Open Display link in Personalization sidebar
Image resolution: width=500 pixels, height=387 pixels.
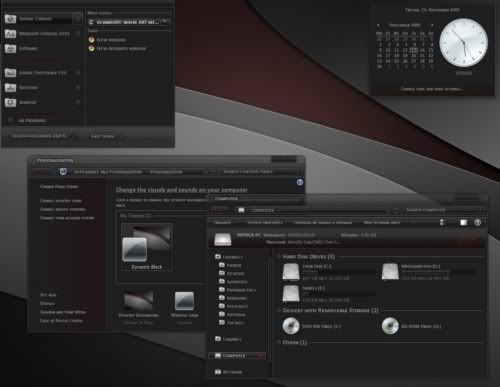(47, 304)
